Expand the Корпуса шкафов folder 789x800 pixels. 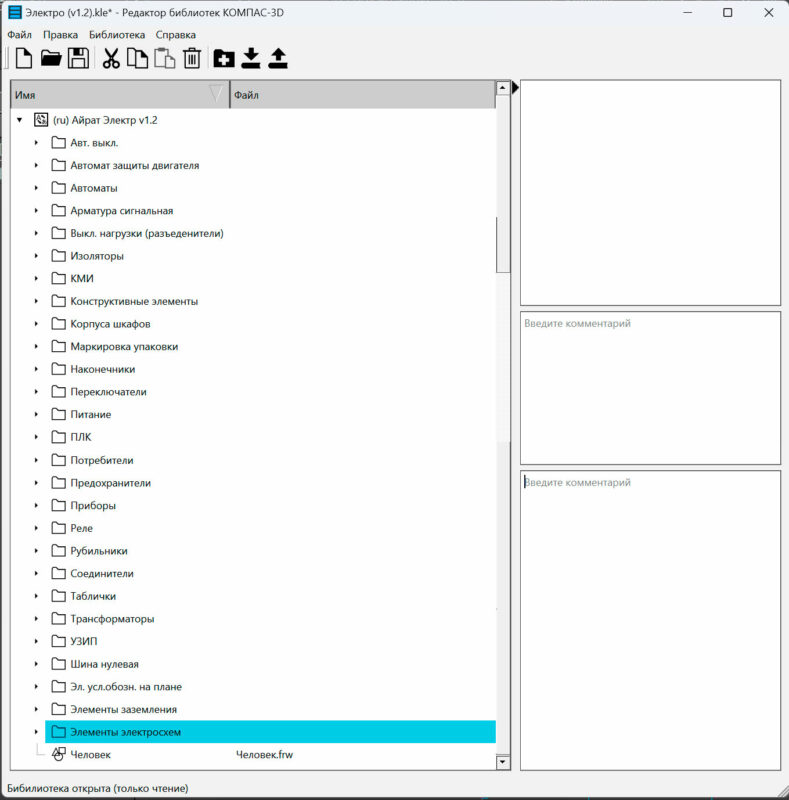[36, 323]
